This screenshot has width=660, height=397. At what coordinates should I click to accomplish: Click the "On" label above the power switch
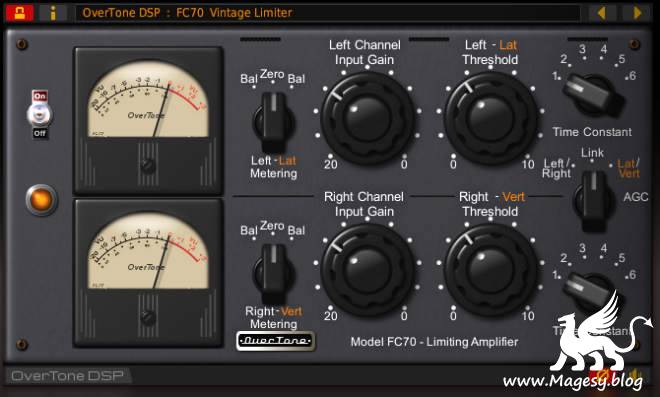(x=40, y=96)
